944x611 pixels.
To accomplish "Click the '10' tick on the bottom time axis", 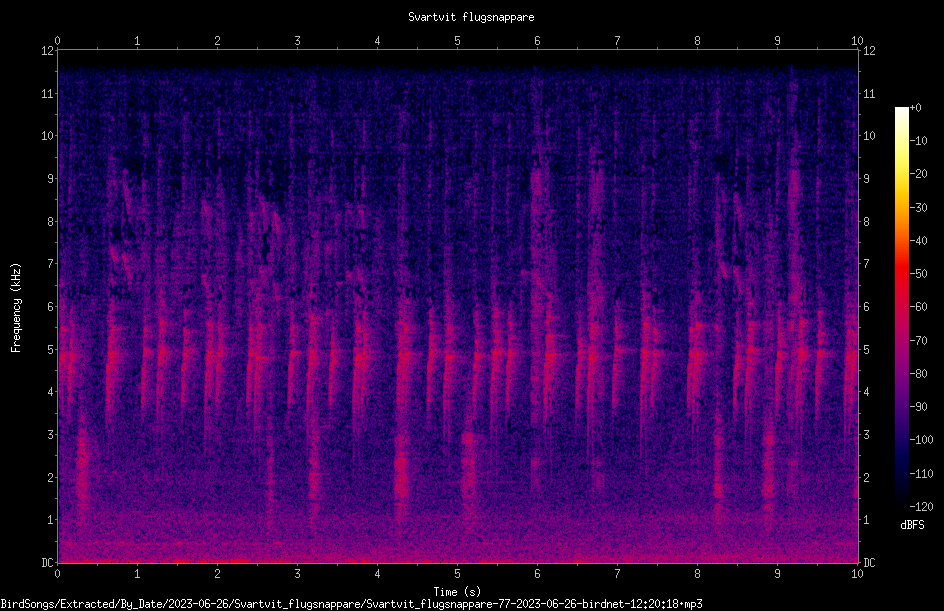I will 857,574.
